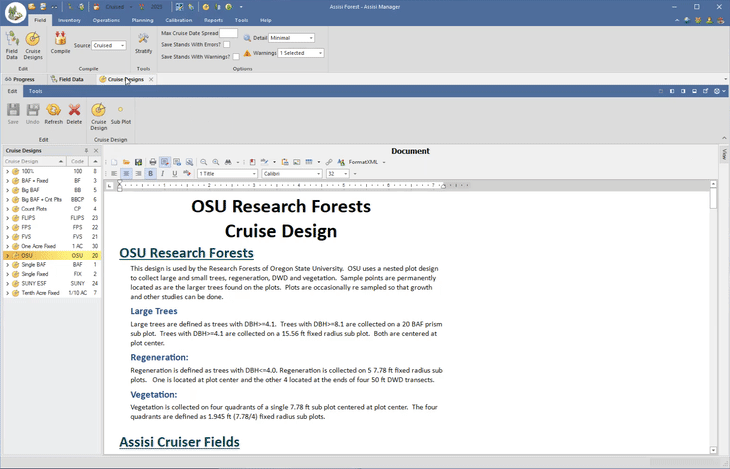The width and height of the screenshot is (730, 469).
Task: Open the paragraph style dropdown
Action: click(254, 174)
